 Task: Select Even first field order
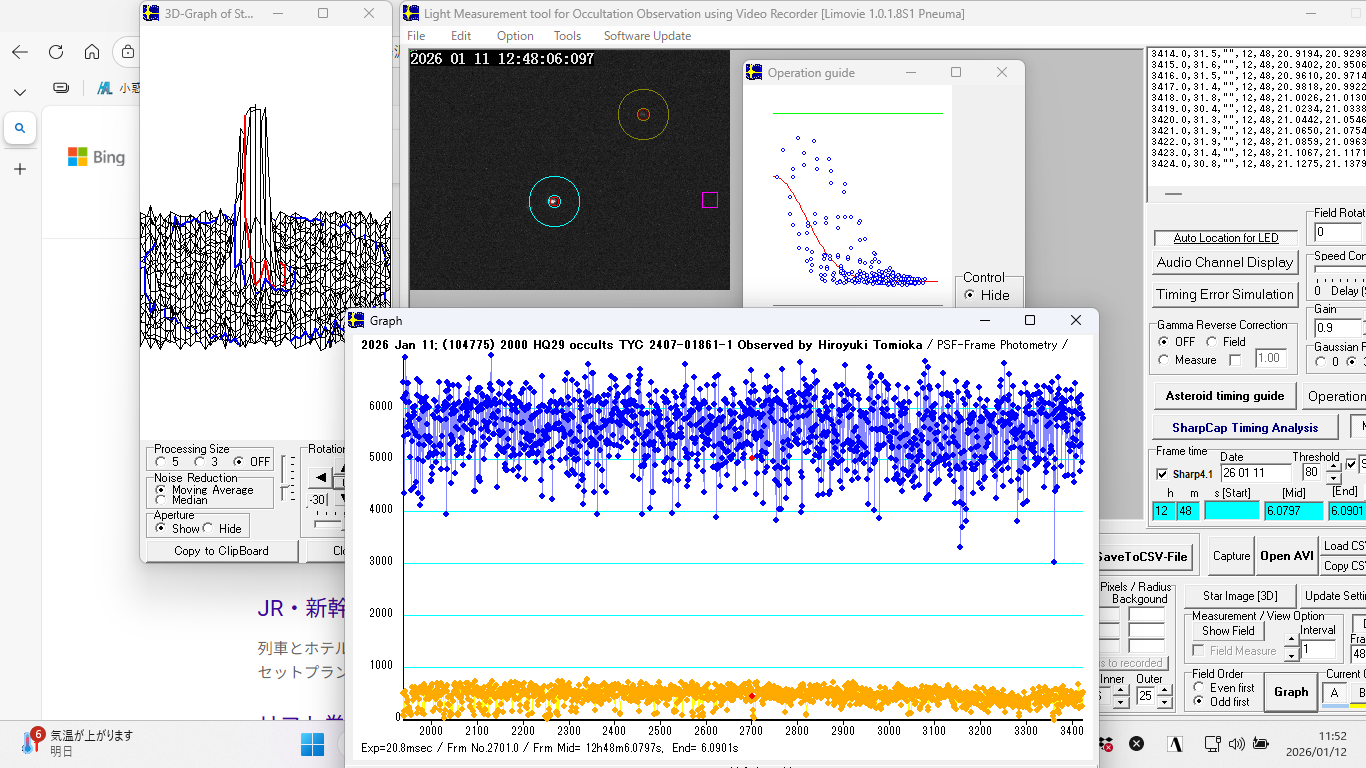1200,688
